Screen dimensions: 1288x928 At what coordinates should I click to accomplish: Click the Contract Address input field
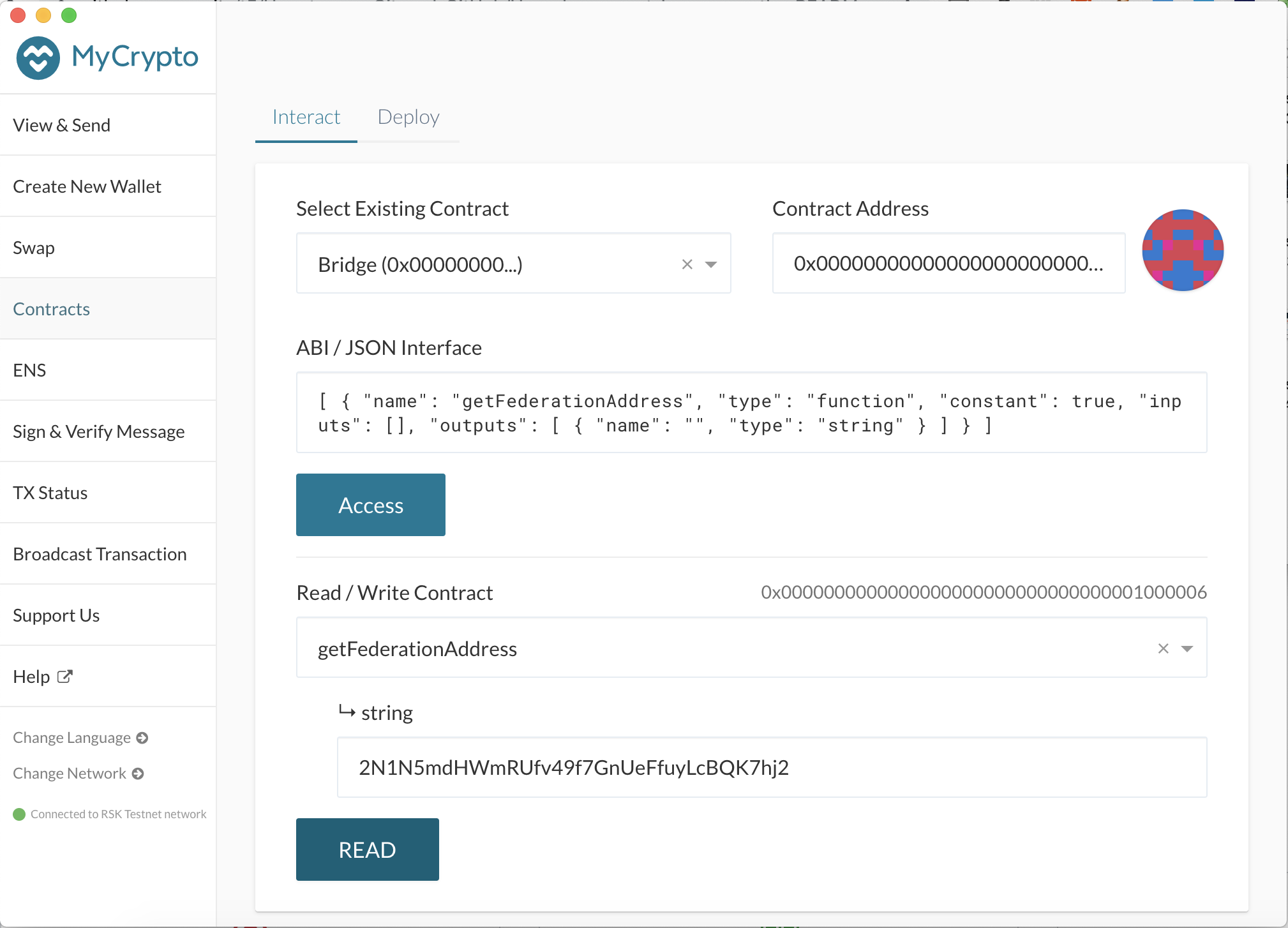pyautogui.click(x=947, y=264)
